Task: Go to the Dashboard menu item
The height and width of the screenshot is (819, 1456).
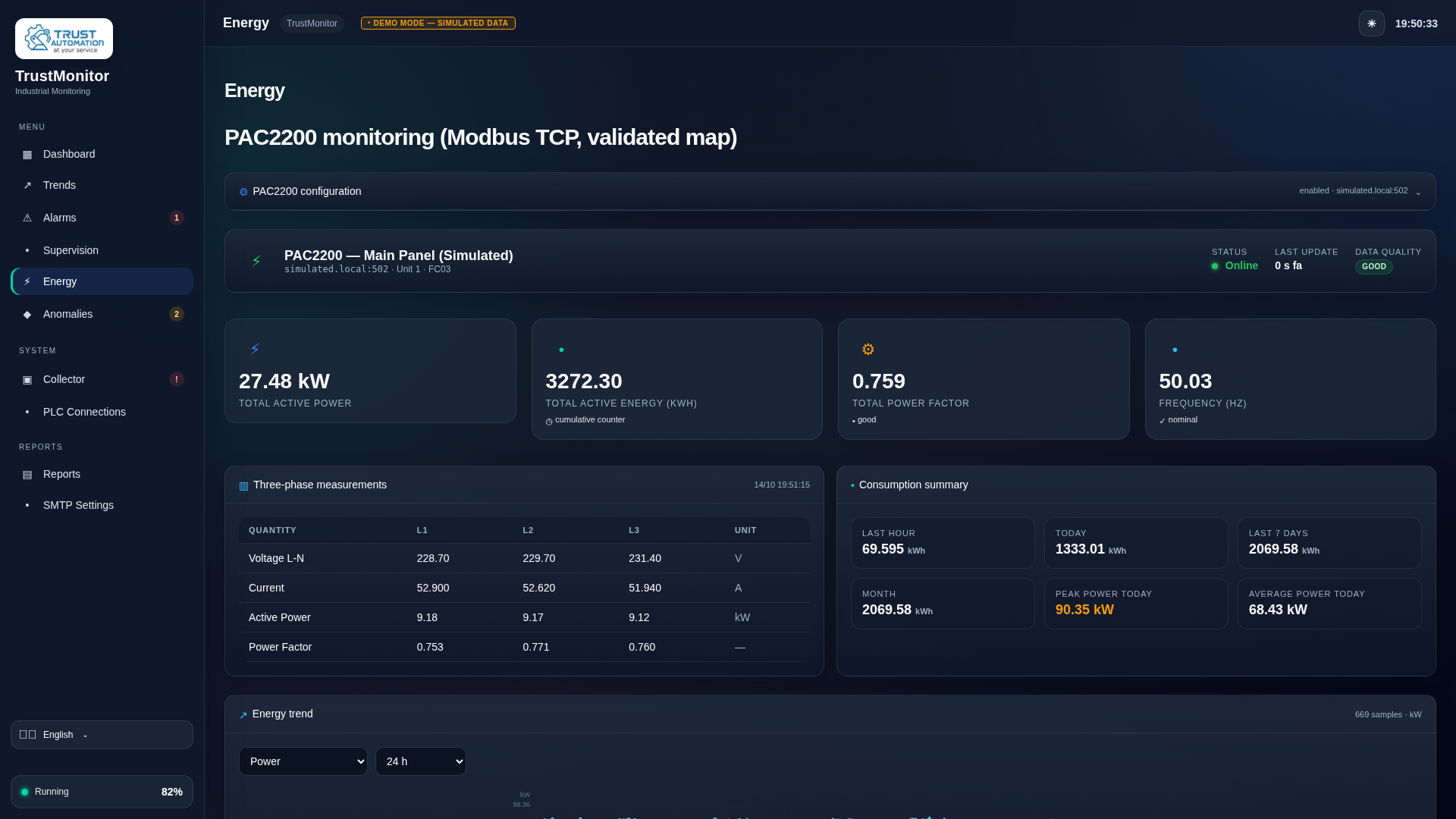Action: tap(102, 154)
